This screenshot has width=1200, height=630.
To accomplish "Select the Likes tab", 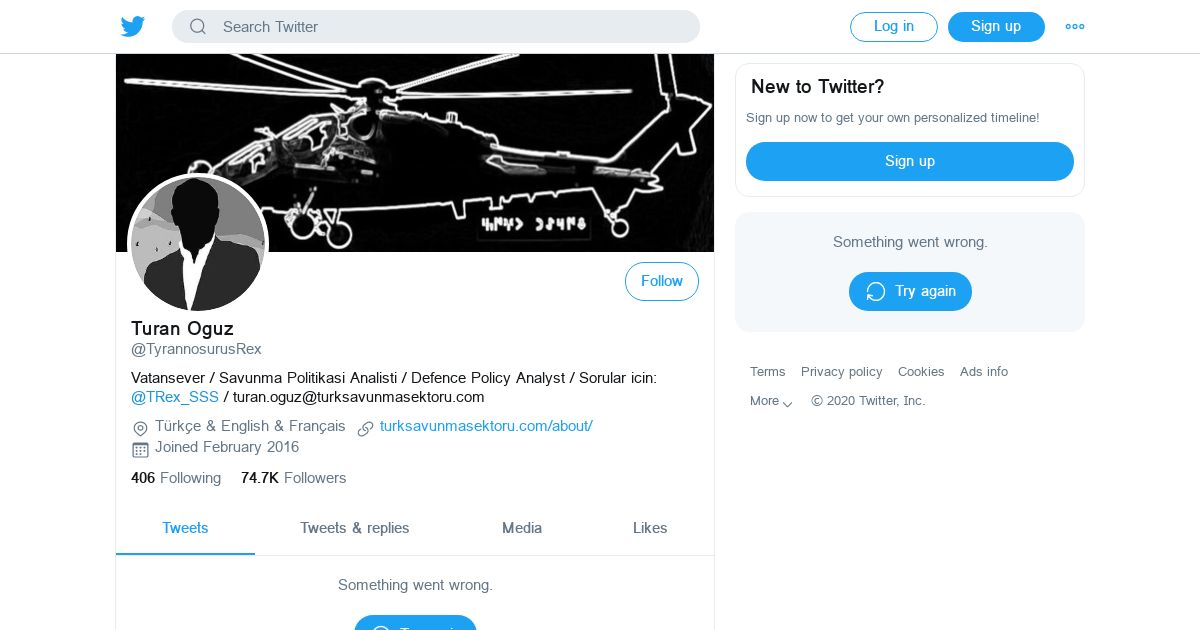I will coord(650,528).
